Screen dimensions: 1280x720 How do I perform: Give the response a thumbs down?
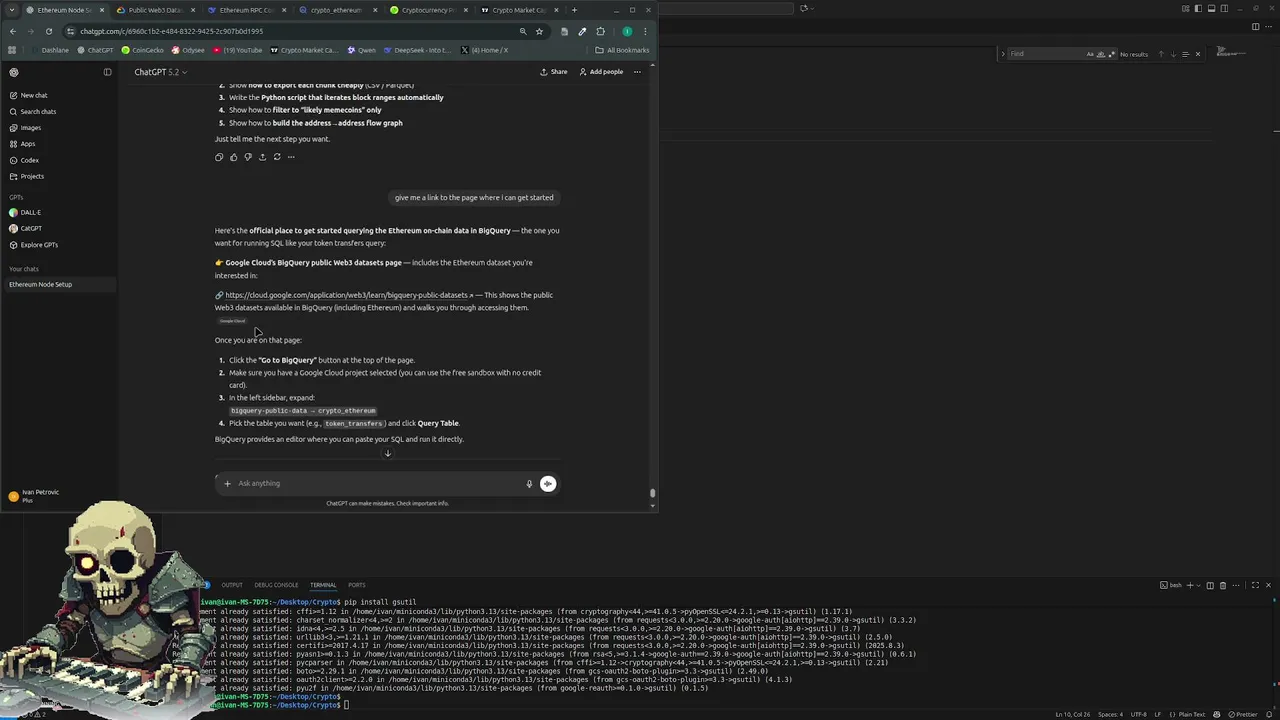point(248,157)
